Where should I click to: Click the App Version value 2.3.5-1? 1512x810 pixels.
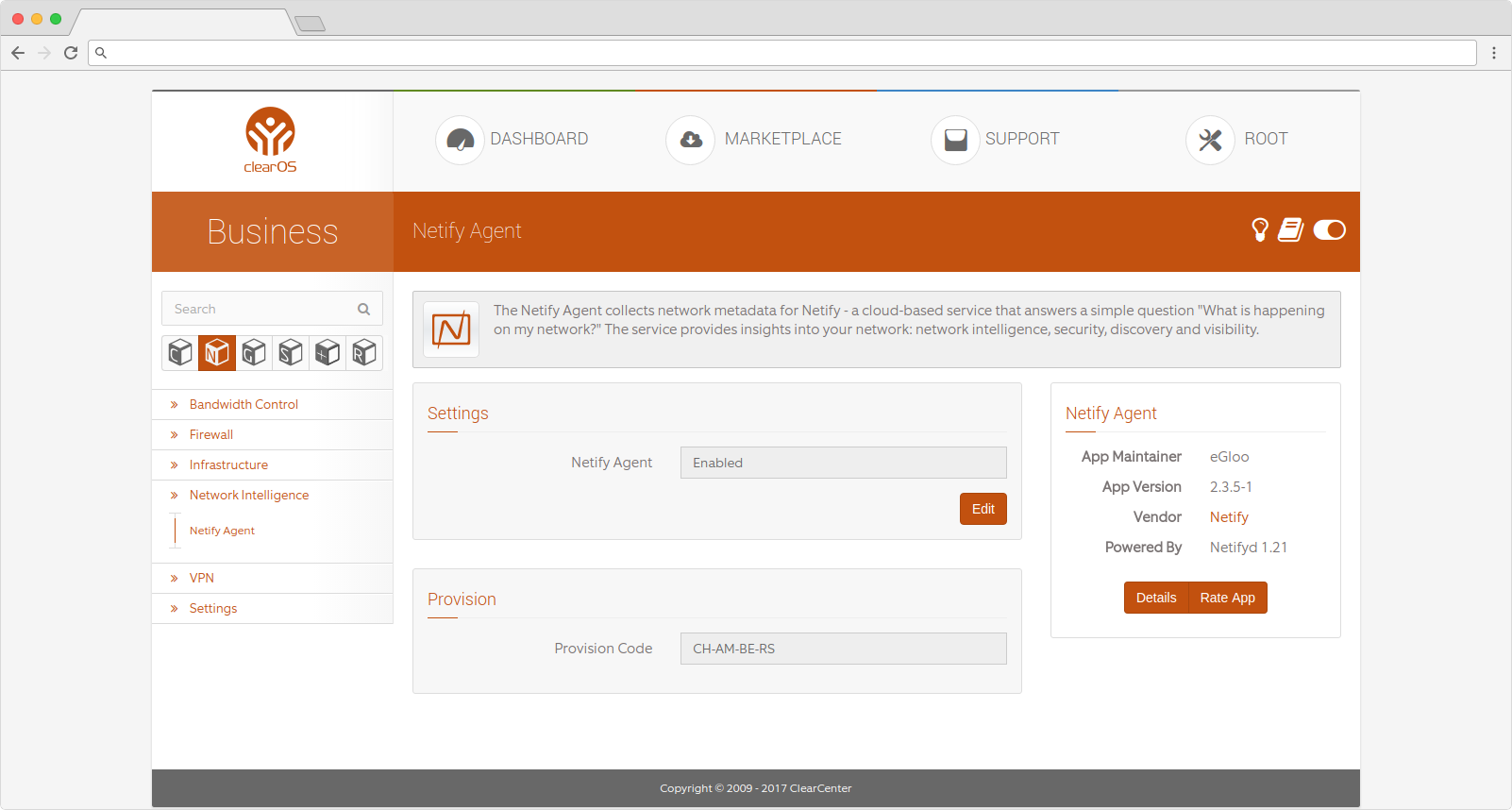click(x=1231, y=487)
